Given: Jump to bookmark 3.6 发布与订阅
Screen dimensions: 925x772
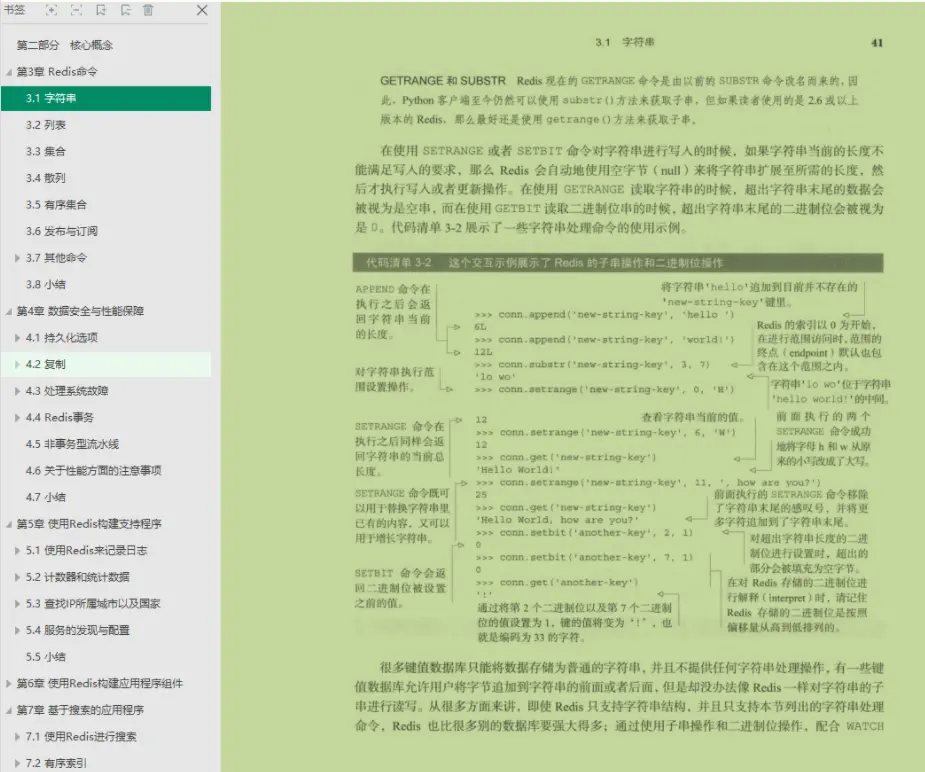Looking at the screenshot, I should (x=62, y=231).
